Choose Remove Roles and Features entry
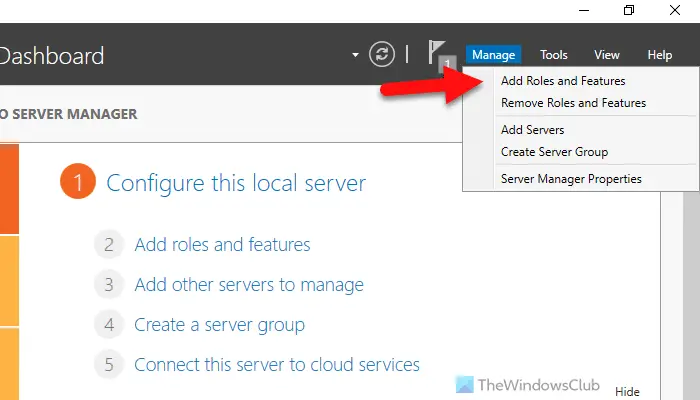This screenshot has width=700, height=400. (573, 103)
